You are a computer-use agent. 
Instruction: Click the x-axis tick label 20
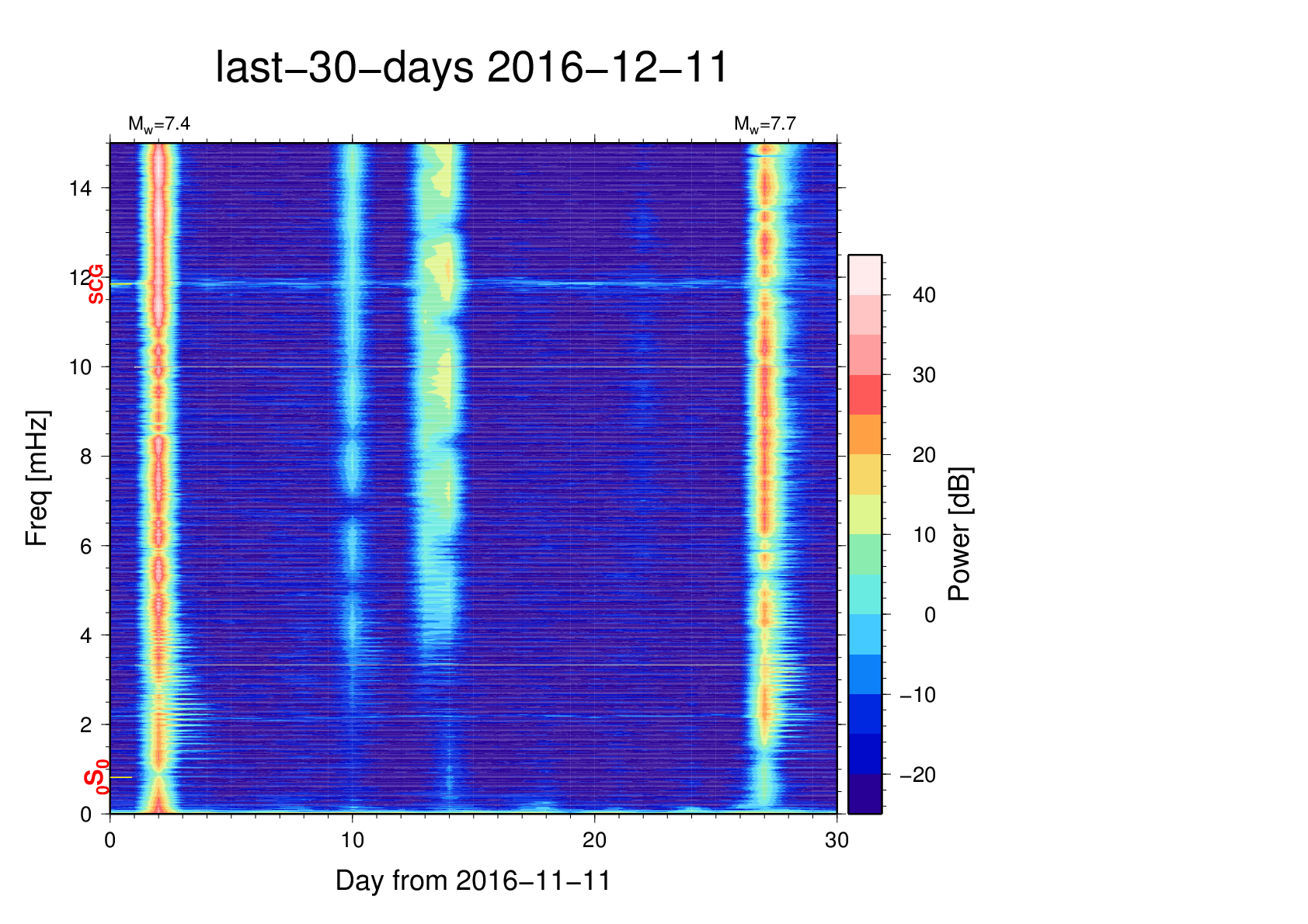tap(594, 841)
